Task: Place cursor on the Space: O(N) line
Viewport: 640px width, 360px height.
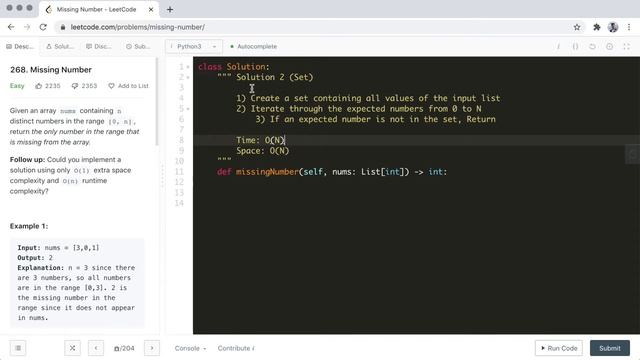Action: point(262,151)
